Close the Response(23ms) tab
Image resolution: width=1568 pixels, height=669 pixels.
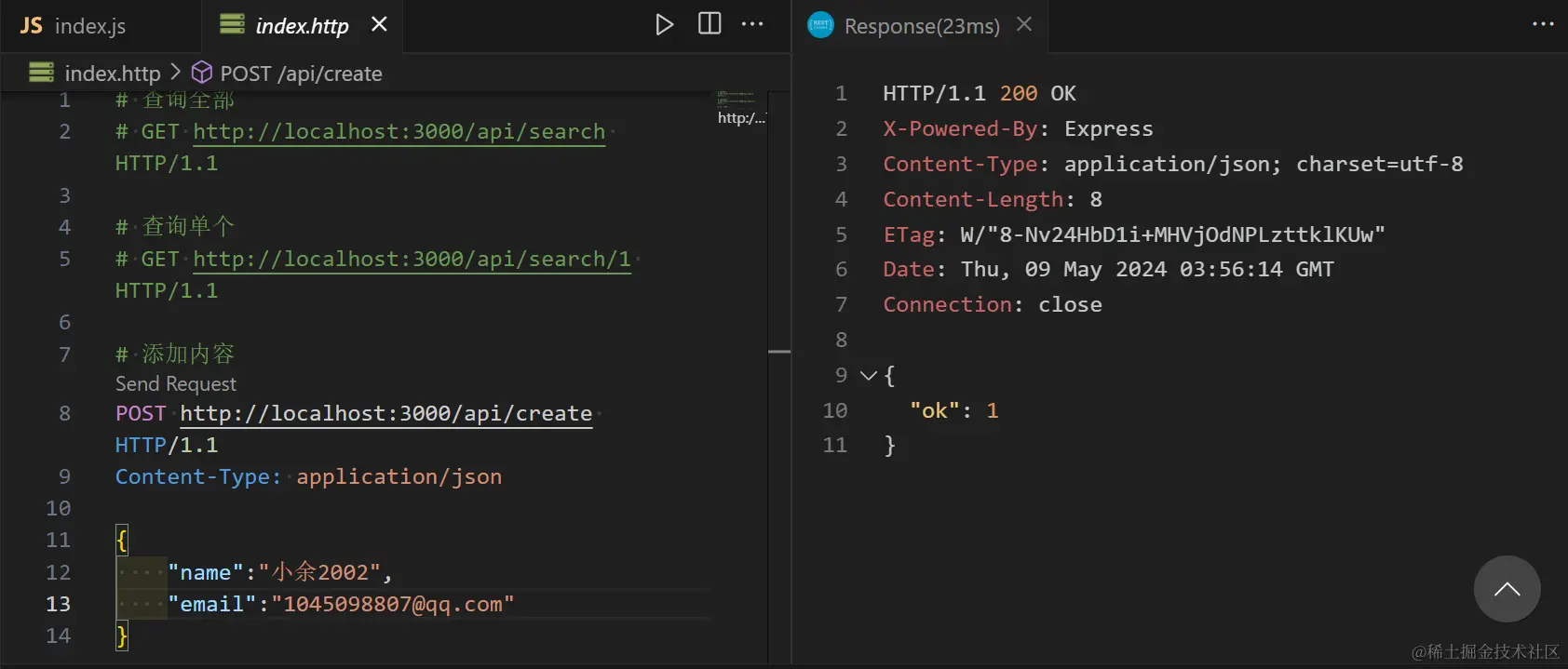point(1024,24)
